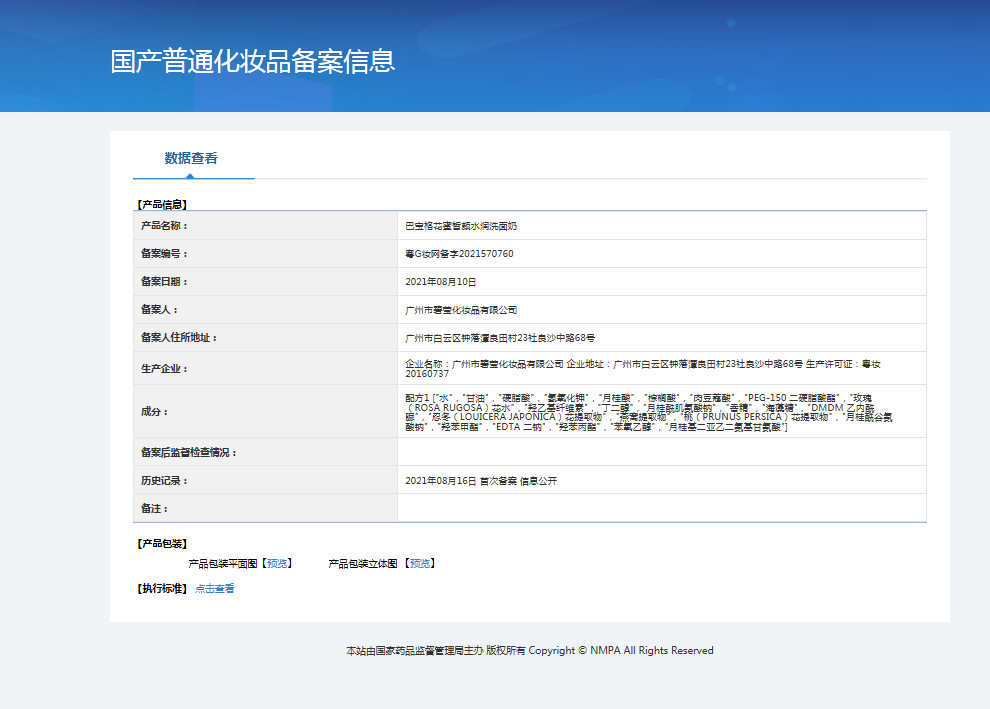The height and width of the screenshot is (709, 990).
Task: Click the 成分 row label
Action: click(x=154, y=412)
